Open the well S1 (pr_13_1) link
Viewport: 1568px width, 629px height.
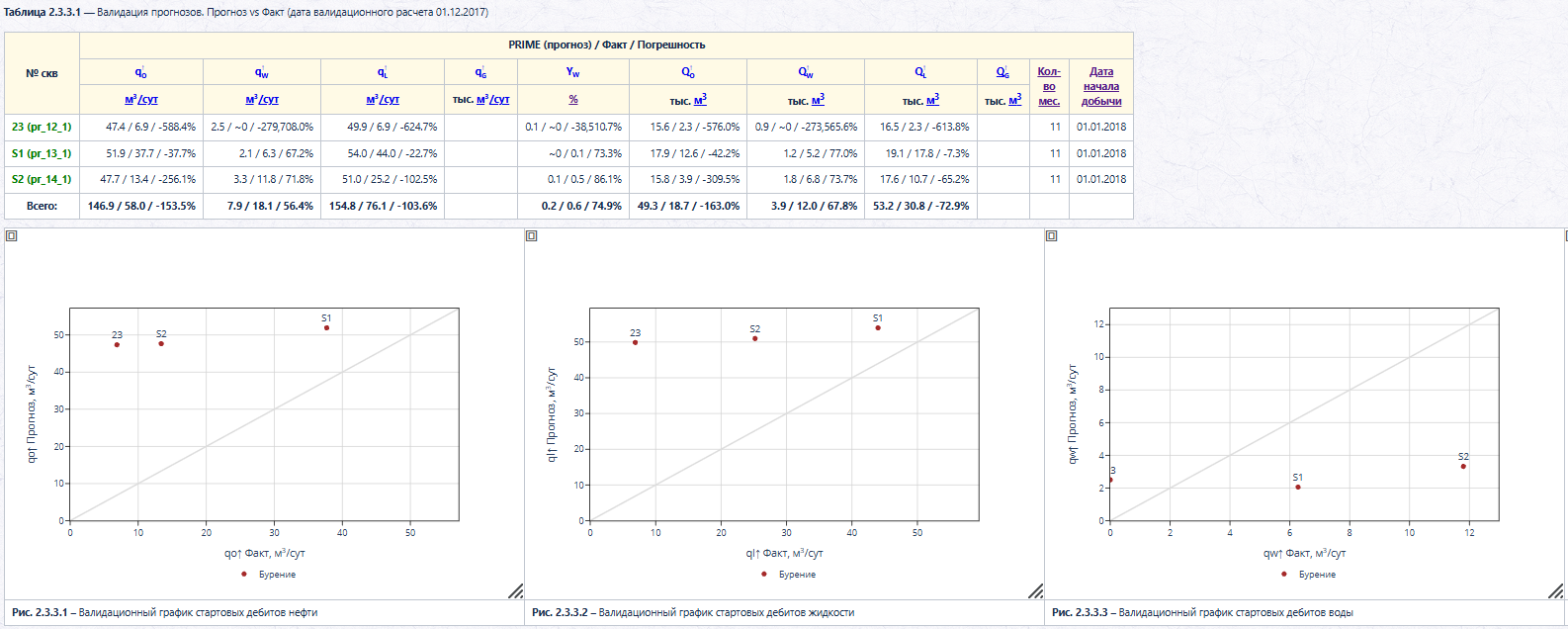tap(42, 153)
